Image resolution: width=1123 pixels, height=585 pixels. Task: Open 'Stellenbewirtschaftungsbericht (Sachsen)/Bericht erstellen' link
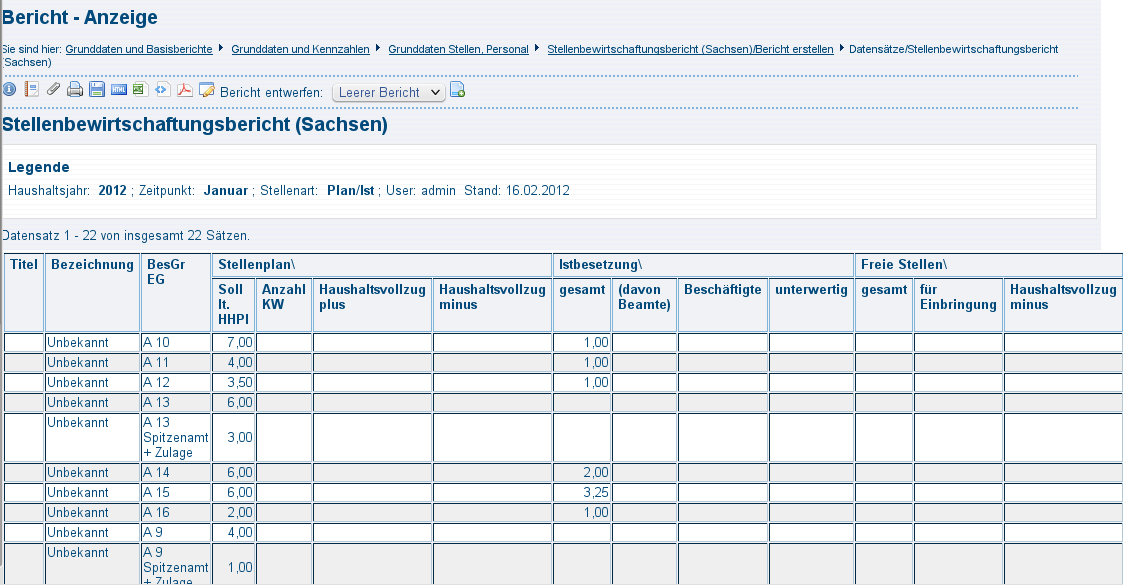(690, 49)
